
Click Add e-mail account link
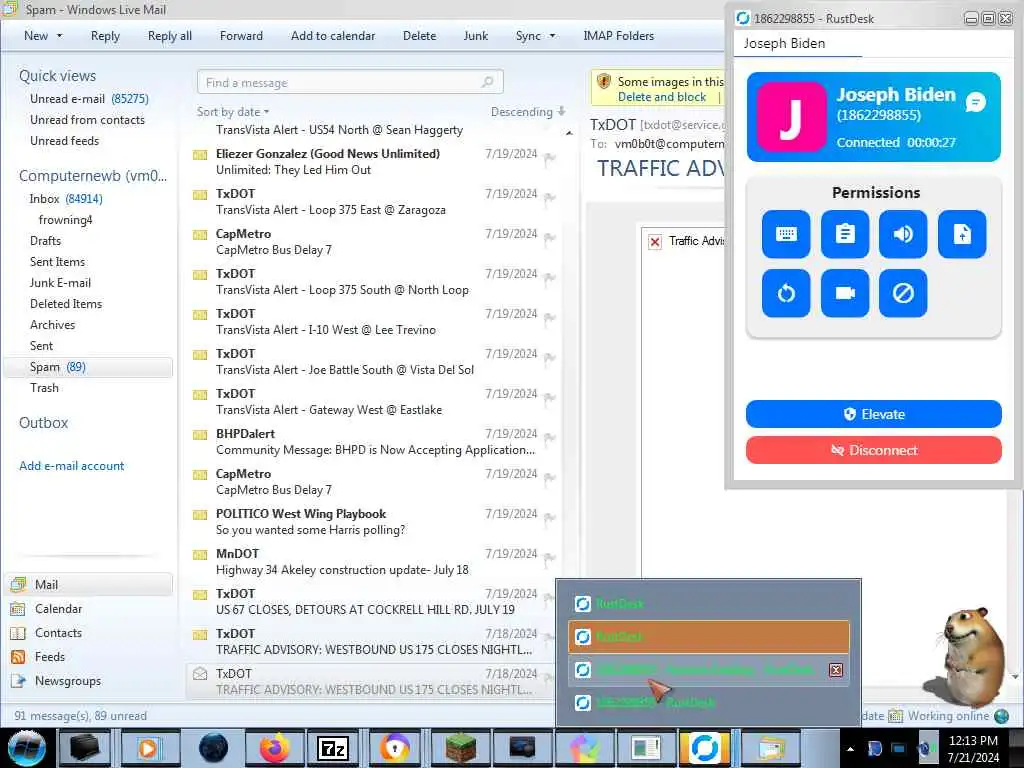(71, 466)
